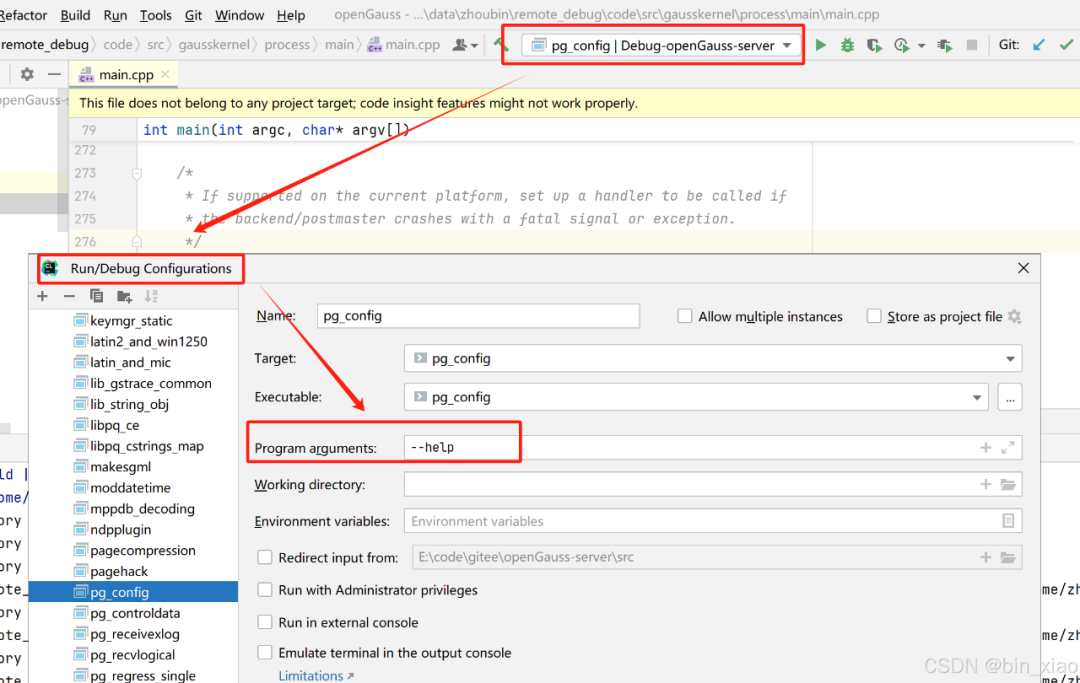
Task: Click the Store as project file gear
Action: (1015, 316)
